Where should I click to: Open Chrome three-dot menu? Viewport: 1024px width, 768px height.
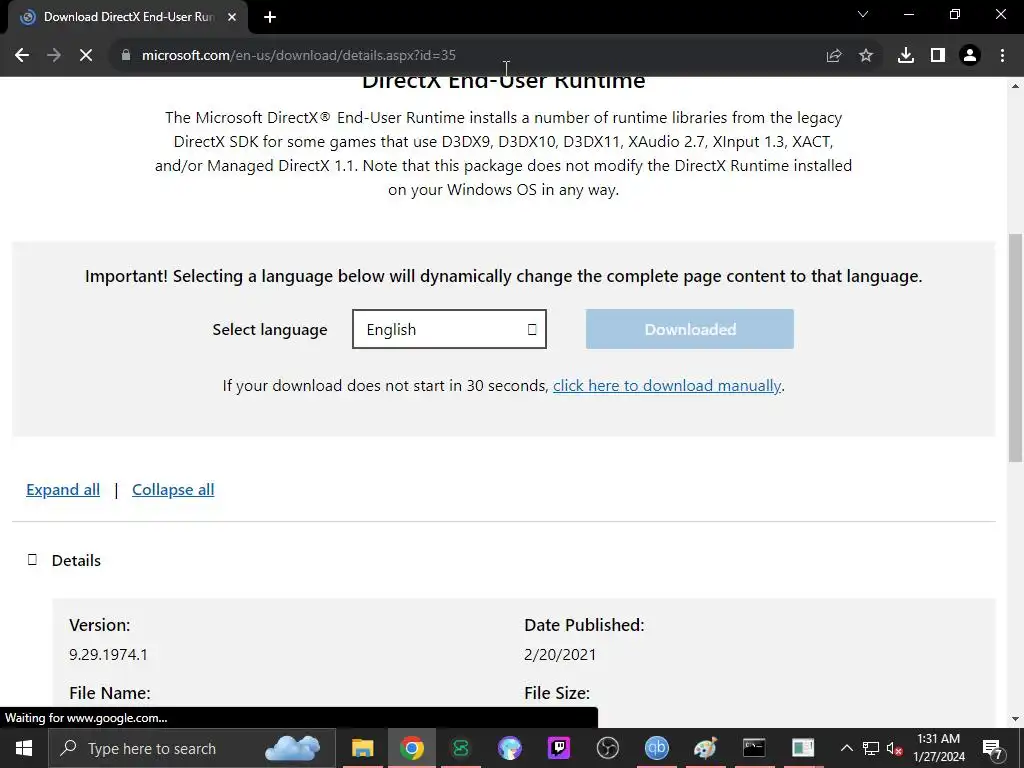pyautogui.click(x=1002, y=56)
